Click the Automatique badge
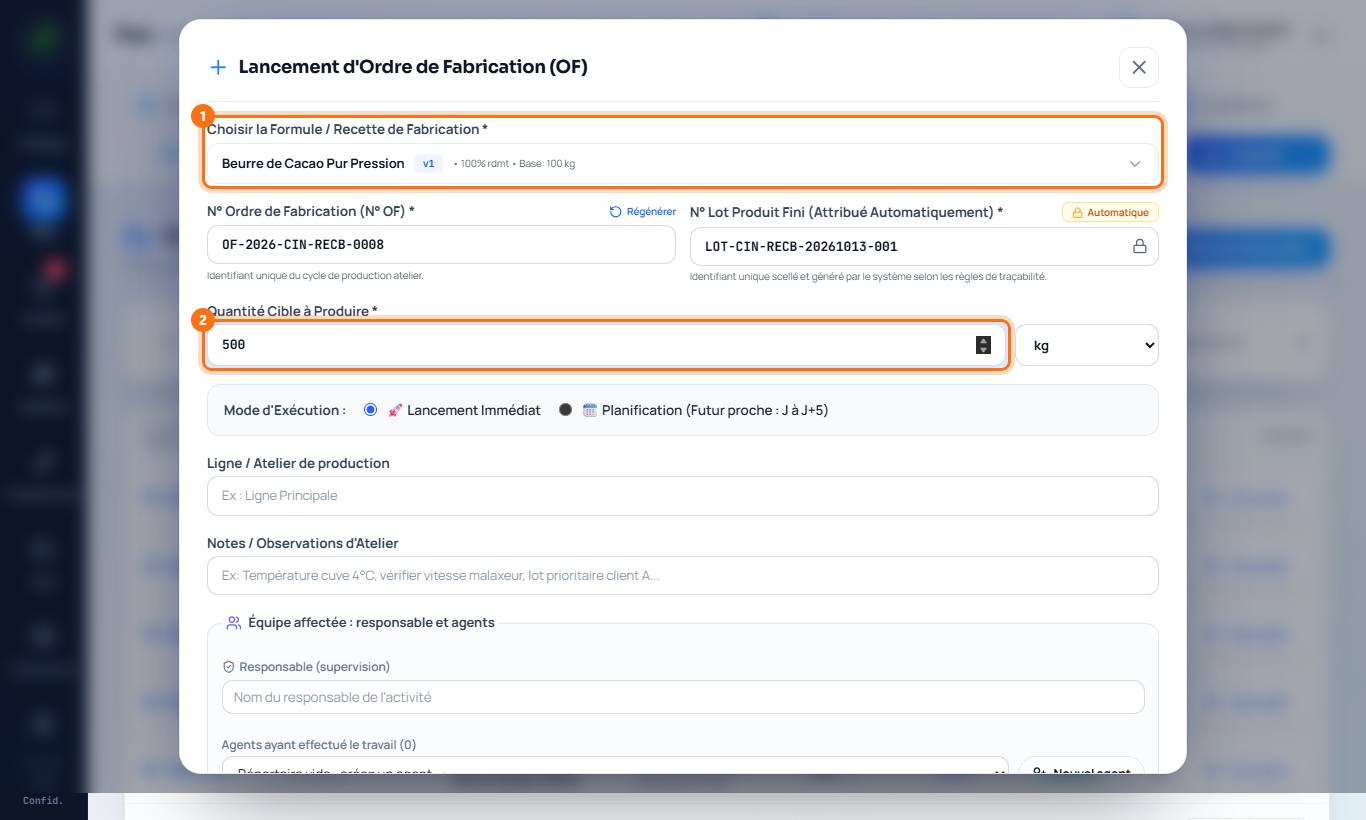The height and width of the screenshot is (820, 1366). 1110,212
